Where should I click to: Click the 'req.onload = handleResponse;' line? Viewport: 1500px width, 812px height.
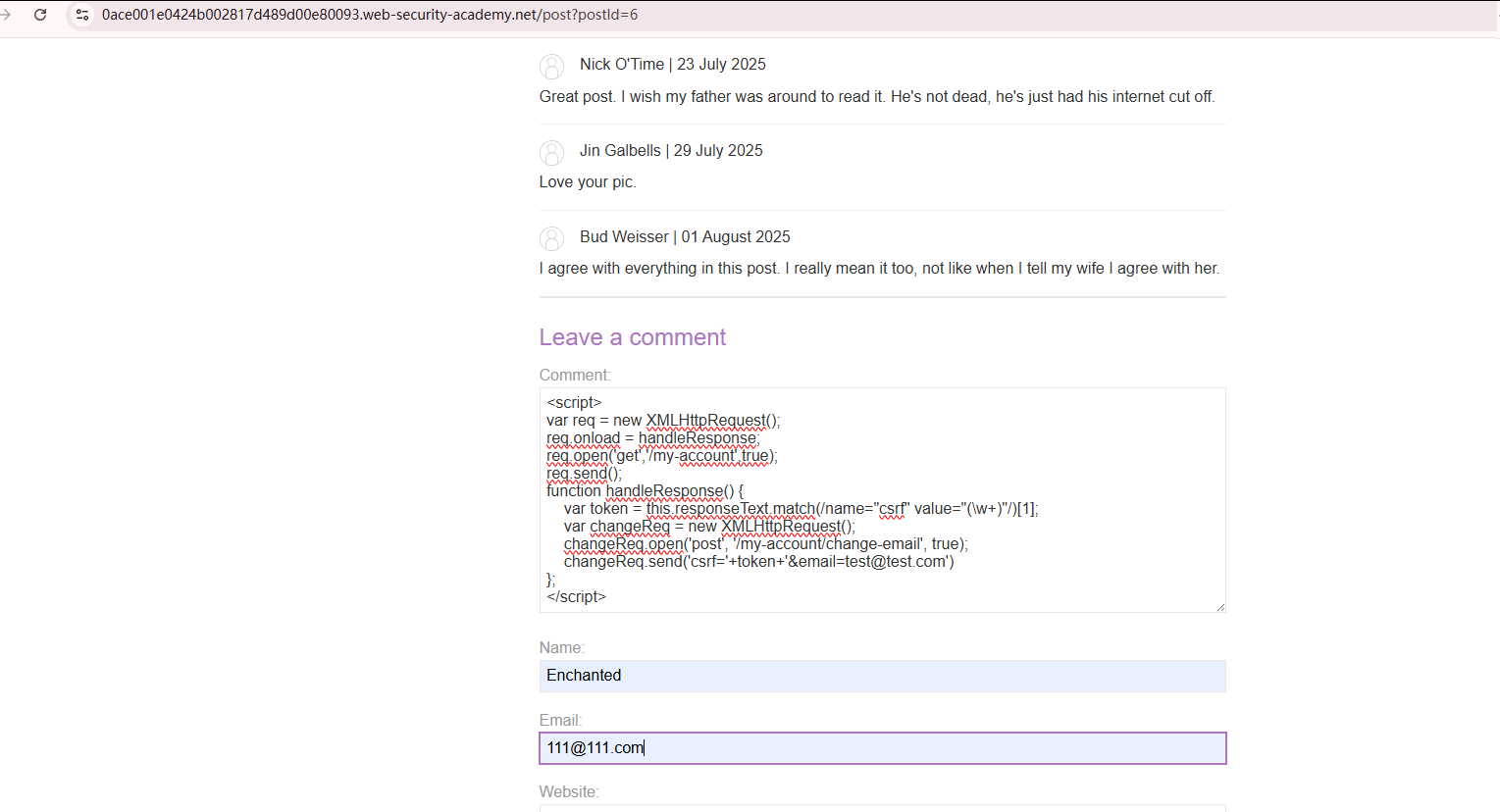coord(653,437)
